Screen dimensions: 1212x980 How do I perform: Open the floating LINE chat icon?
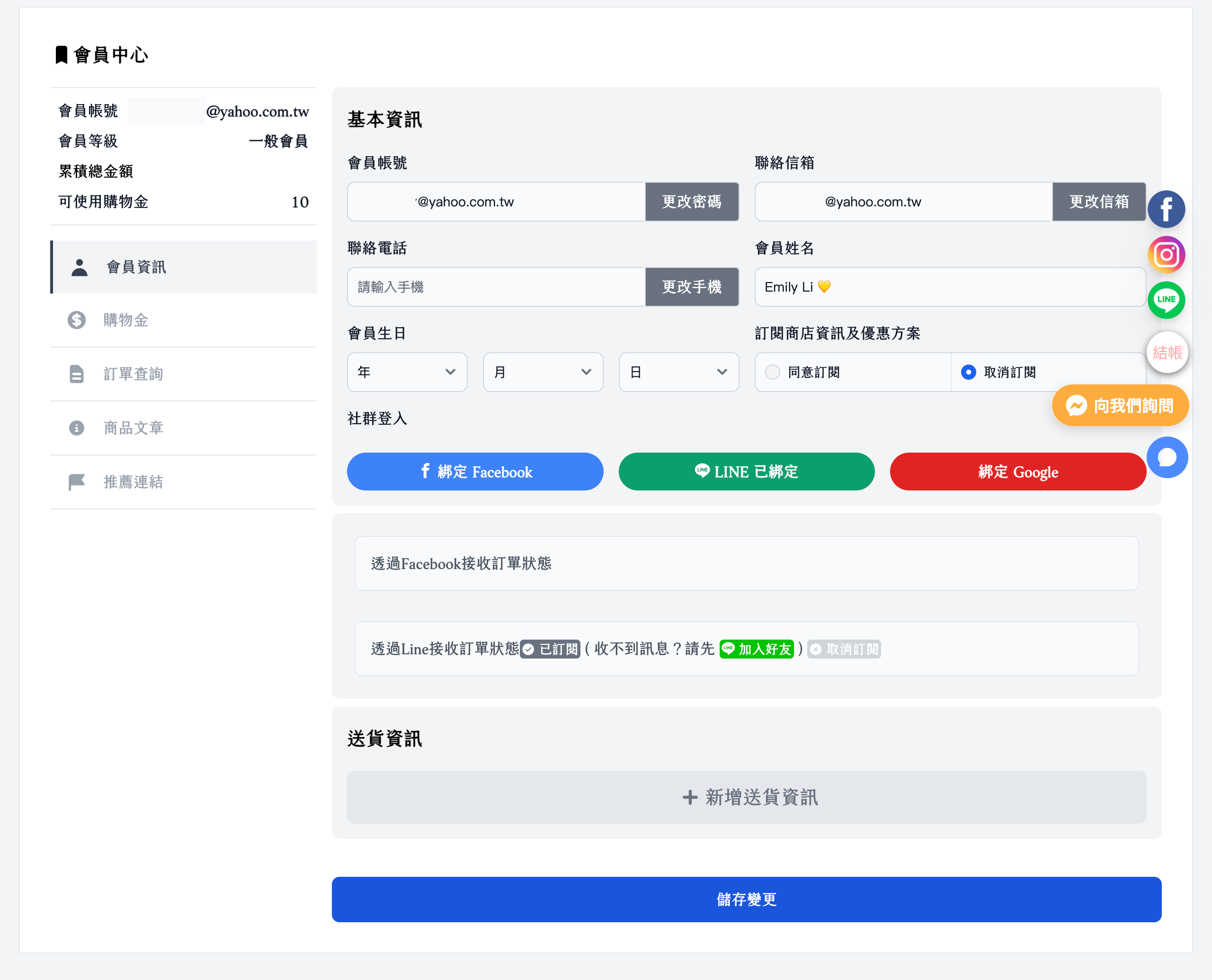click(x=1166, y=300)
